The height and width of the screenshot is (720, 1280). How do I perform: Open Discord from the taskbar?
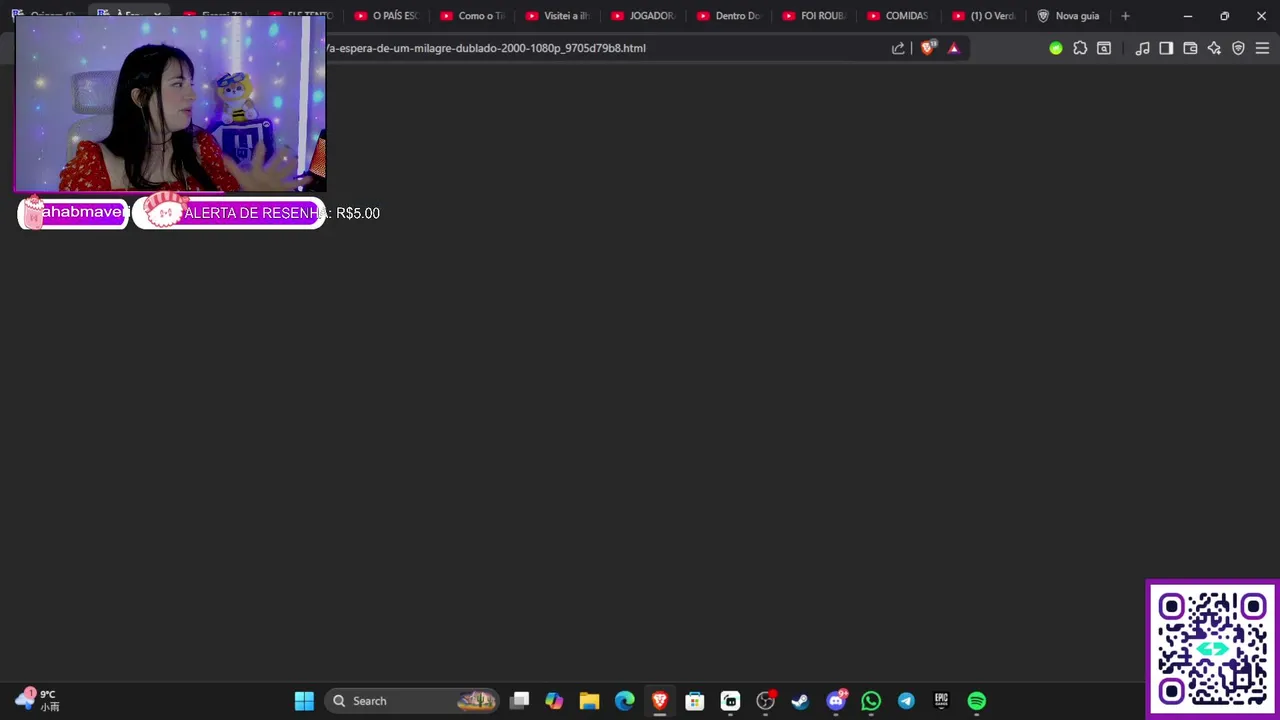tap(836, 701)
